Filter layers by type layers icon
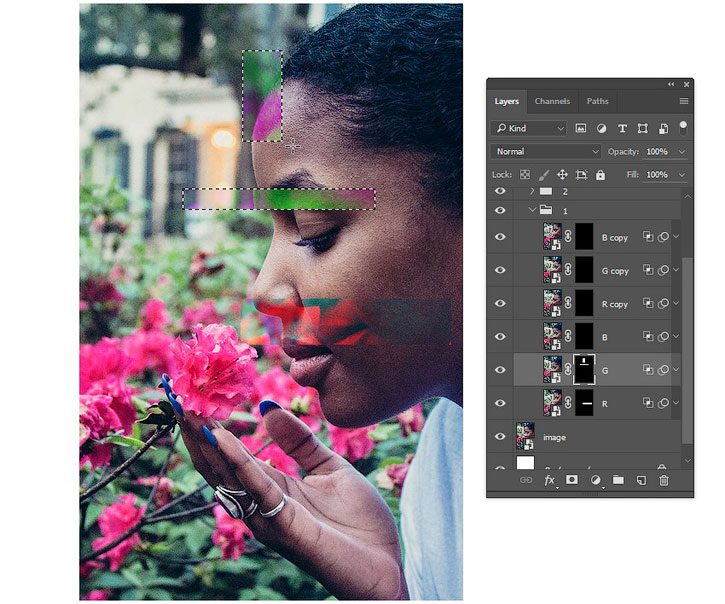 point(622,129)
